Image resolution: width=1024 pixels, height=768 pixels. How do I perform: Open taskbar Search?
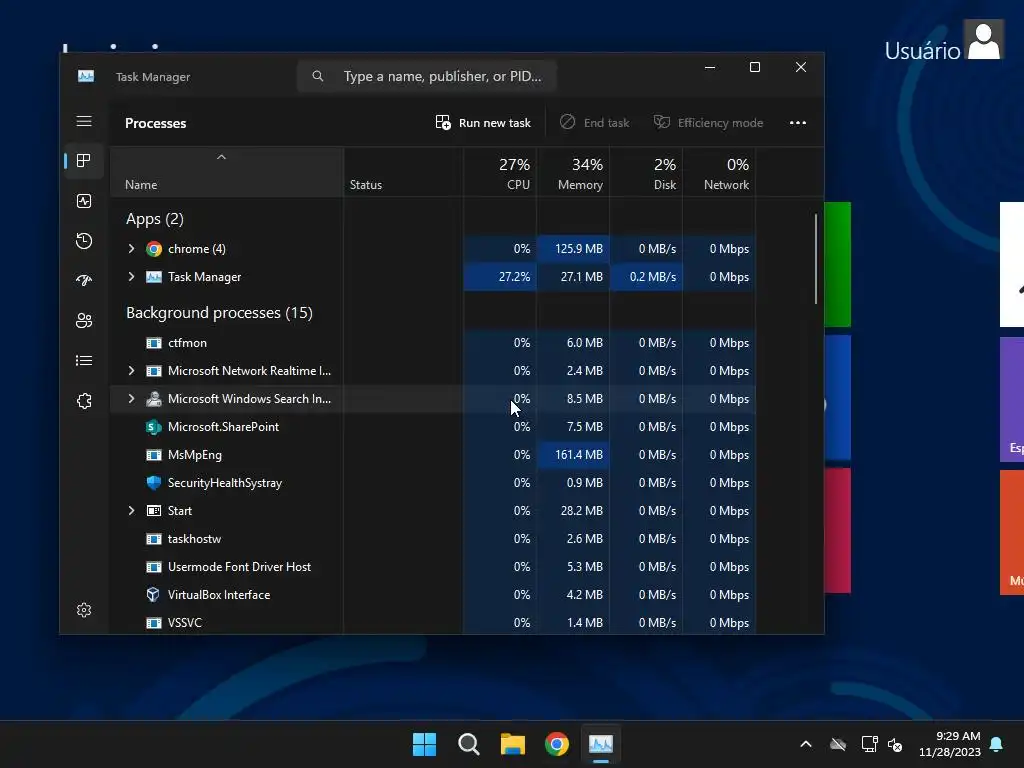pyautogui.click(x=468, y=744)
